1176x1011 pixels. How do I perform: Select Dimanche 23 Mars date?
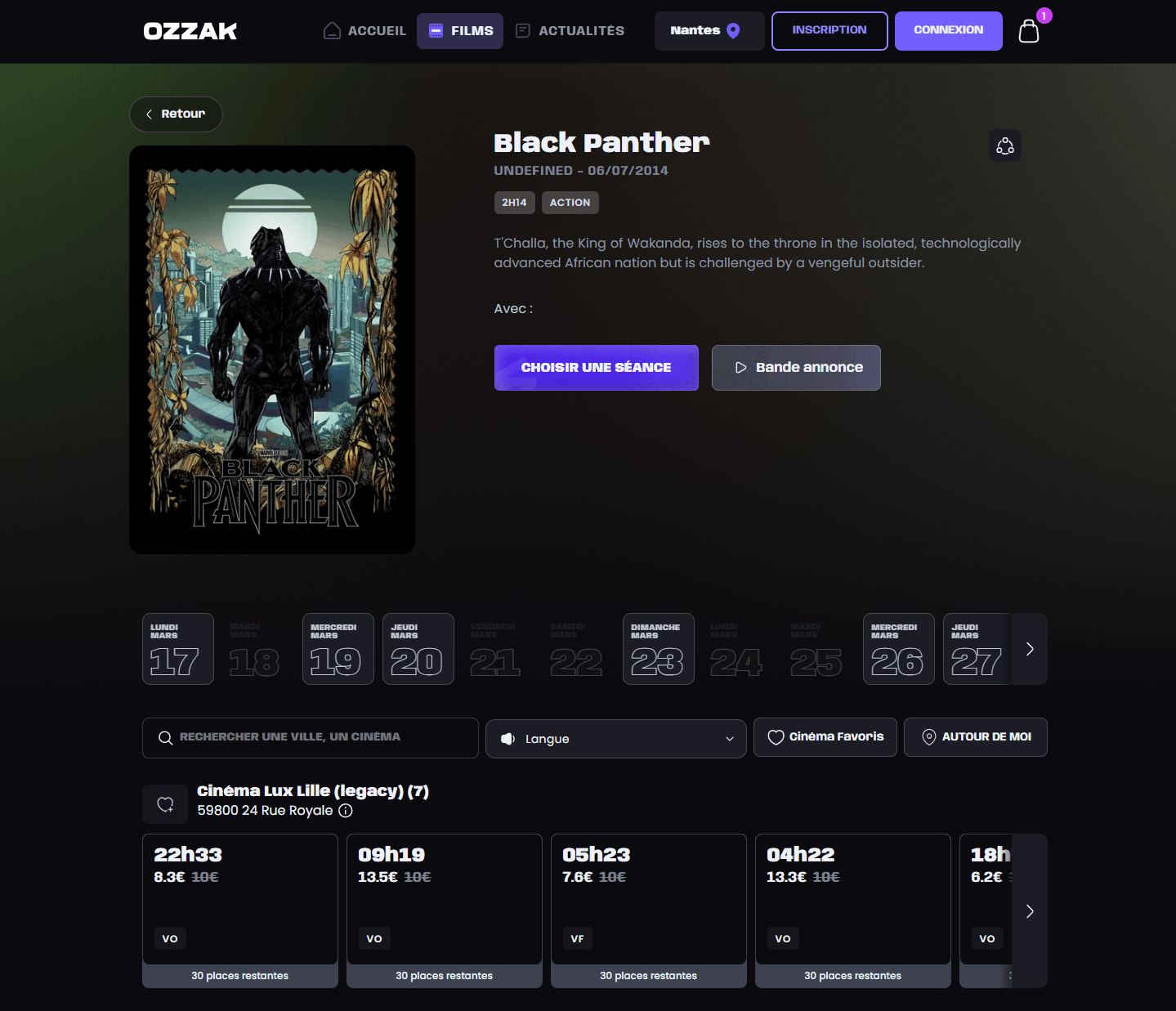[659, 649]
